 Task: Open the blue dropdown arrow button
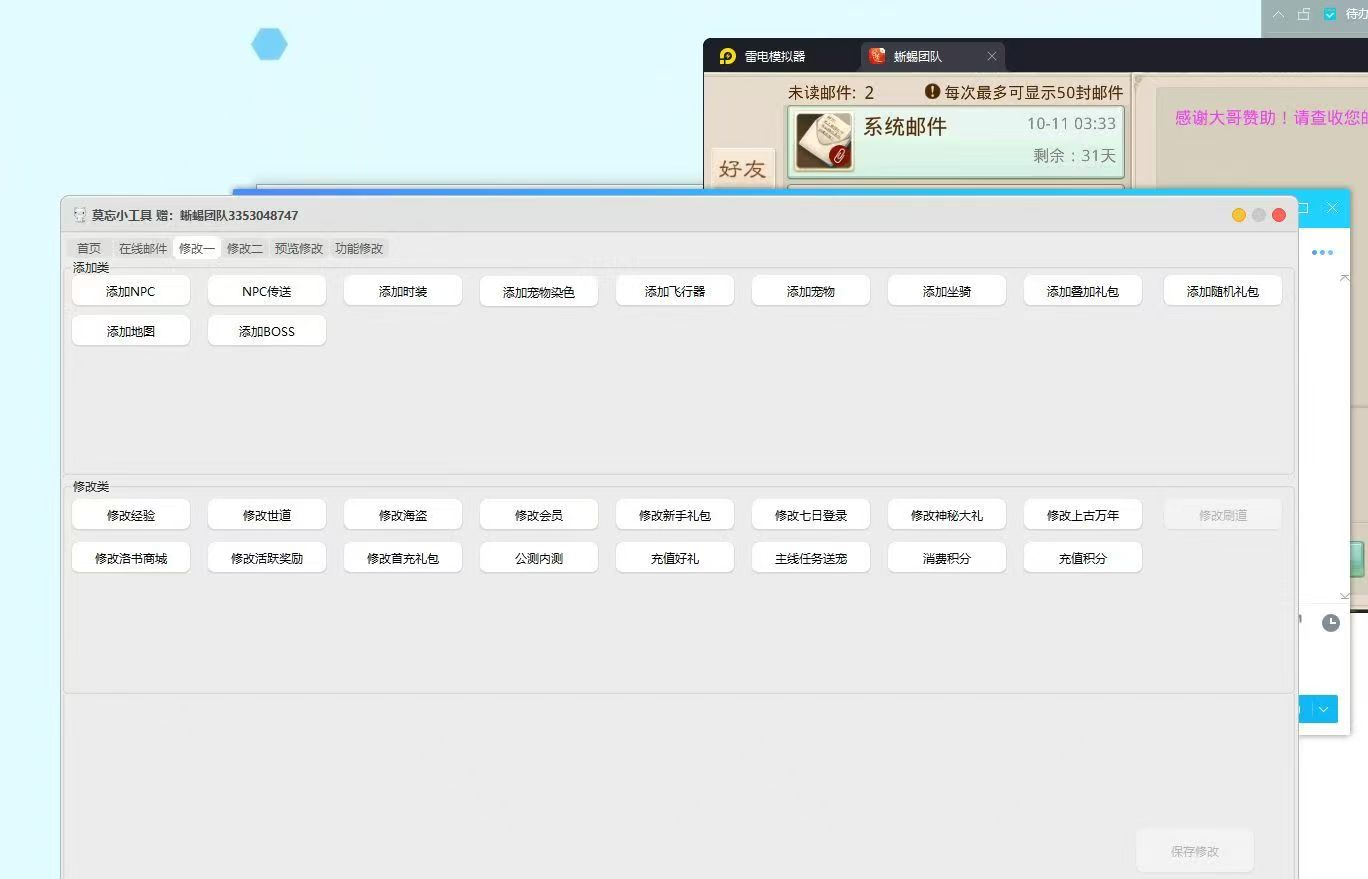coord(1324,709)
